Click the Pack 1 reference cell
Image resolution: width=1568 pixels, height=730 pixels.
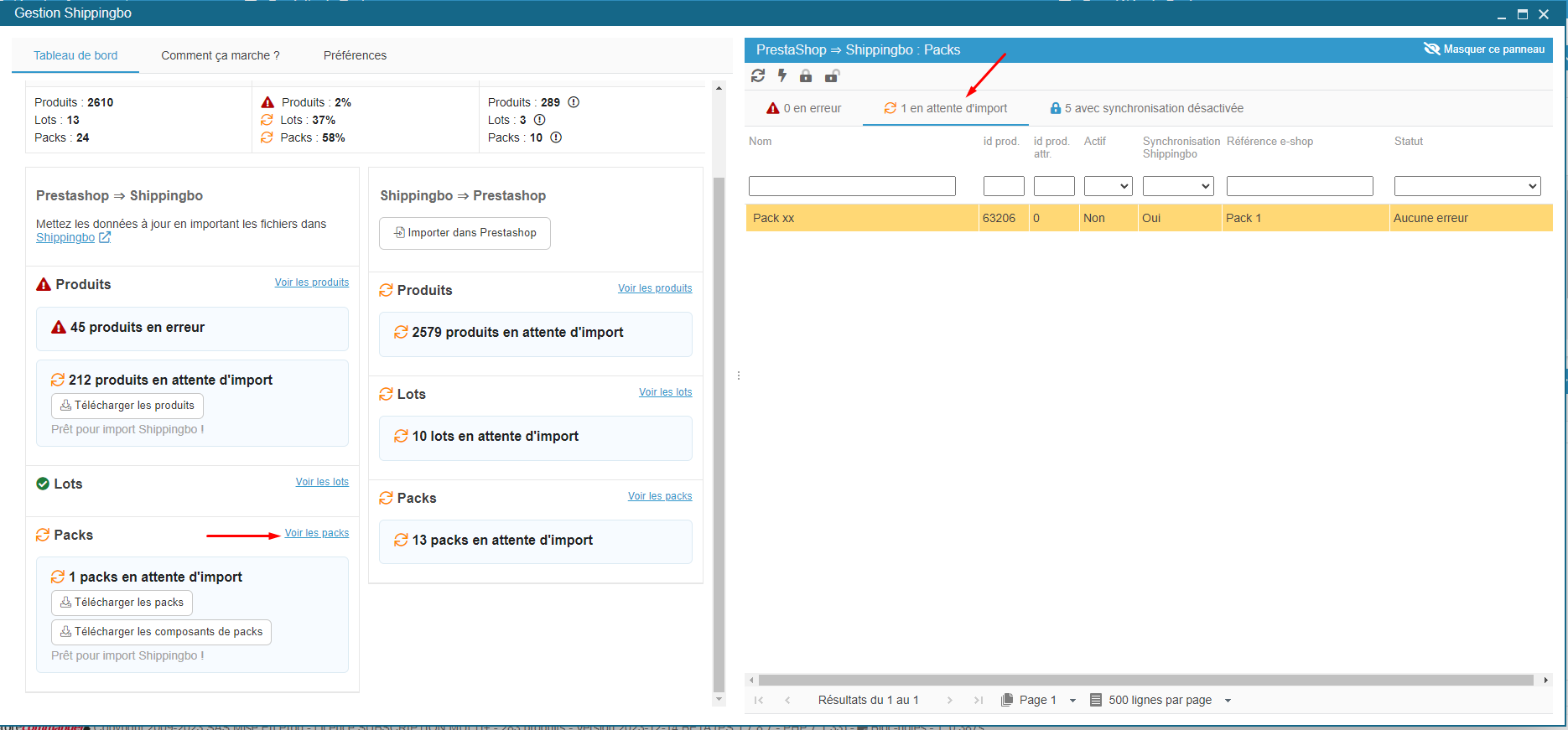pyautogui.click(x=1305, y=218)
